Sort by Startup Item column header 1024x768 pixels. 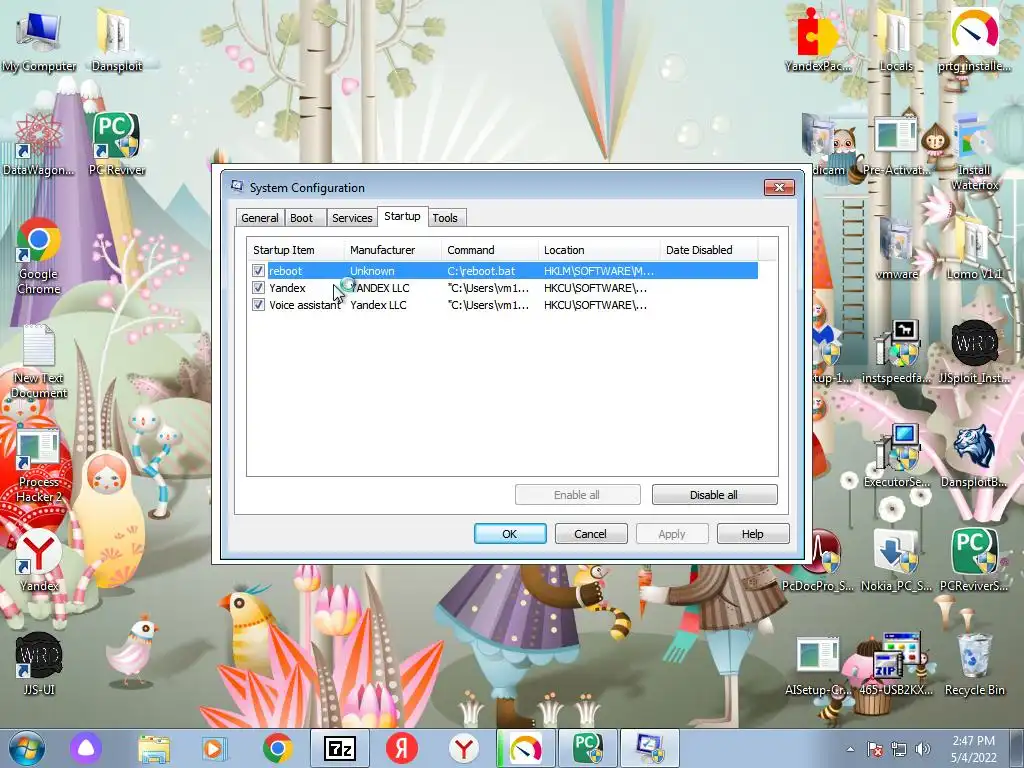pyautogui.click(x=295, y=249)
